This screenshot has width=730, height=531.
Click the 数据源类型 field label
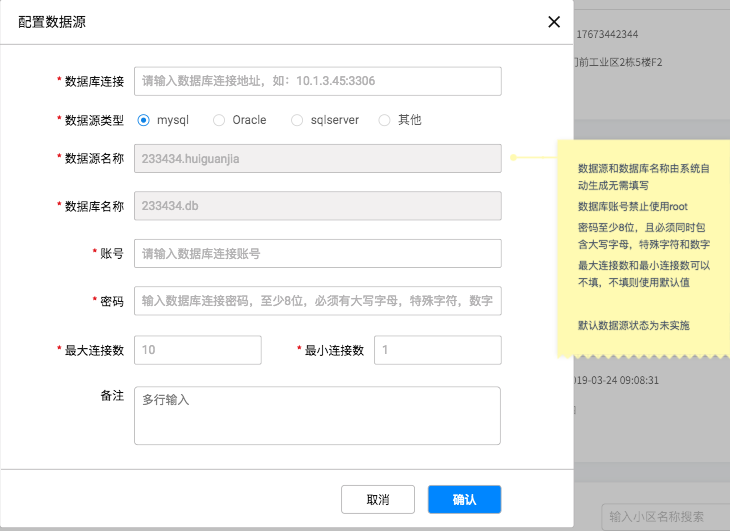pos(94,120)
